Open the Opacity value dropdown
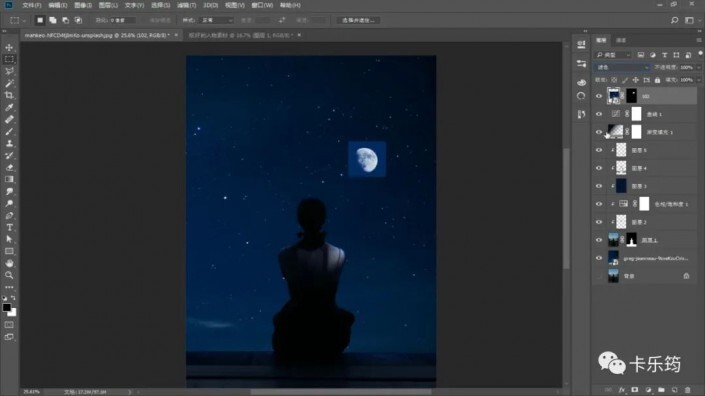 [699, 67]
